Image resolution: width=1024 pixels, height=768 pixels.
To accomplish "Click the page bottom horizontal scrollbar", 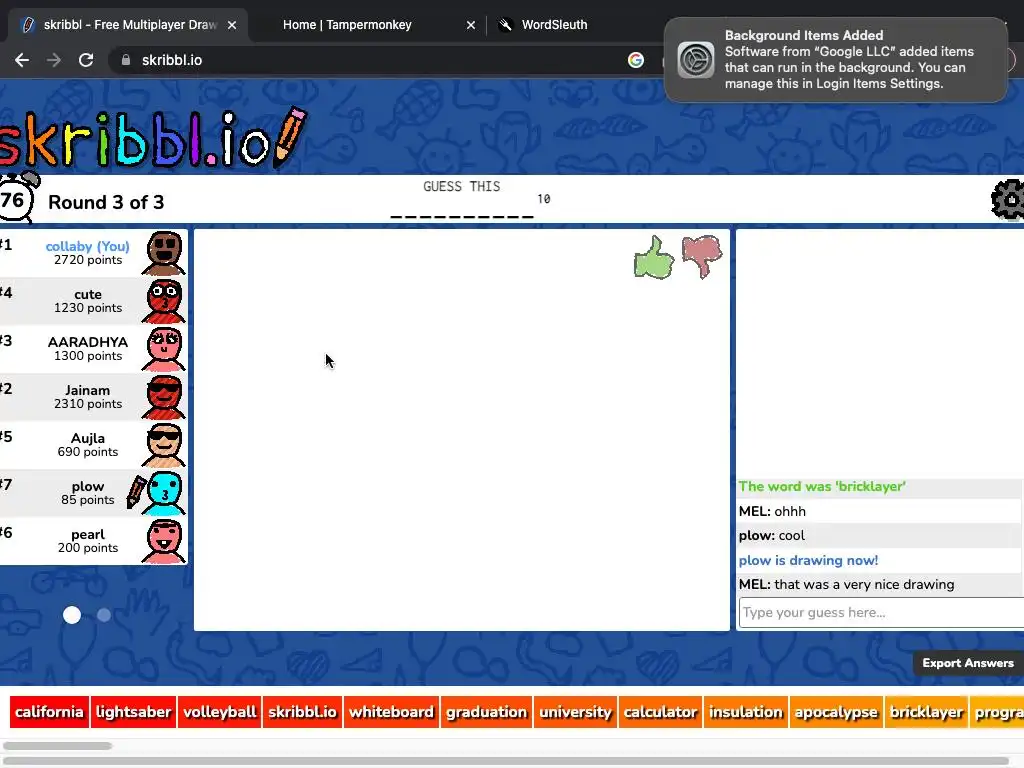I will (x=507, y=761).
